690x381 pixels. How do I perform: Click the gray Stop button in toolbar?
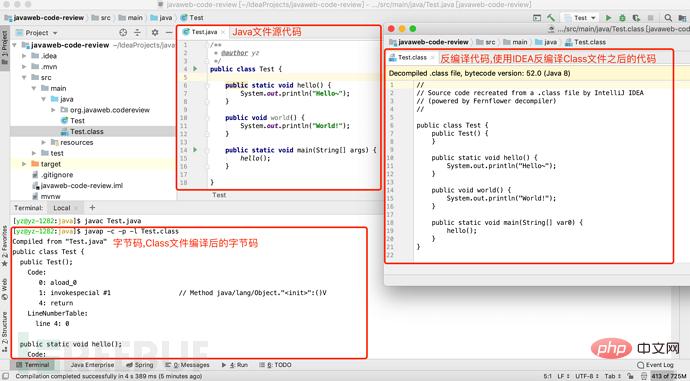(650, 18)
